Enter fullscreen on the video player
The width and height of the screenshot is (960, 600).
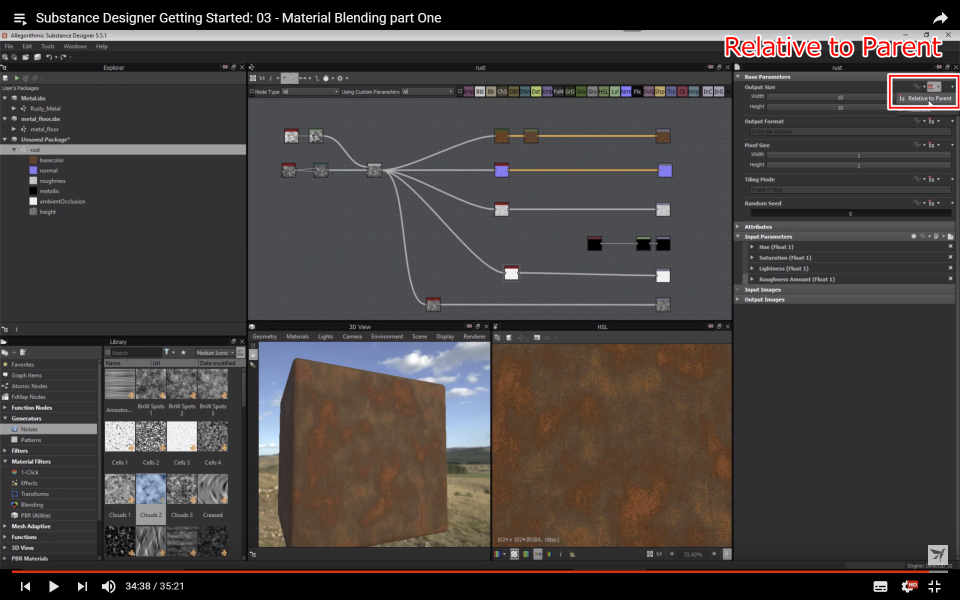pos(935,586)
